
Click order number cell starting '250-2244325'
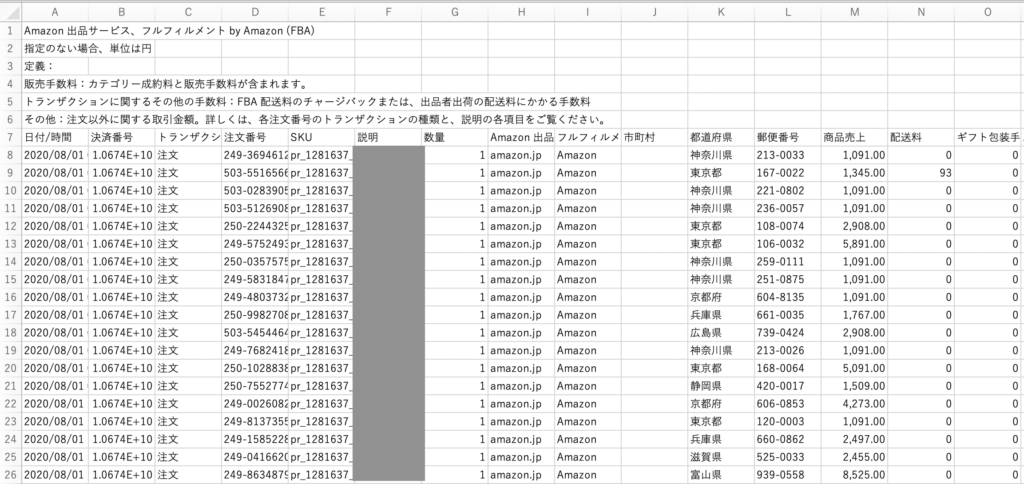click(x=255, y=226)
